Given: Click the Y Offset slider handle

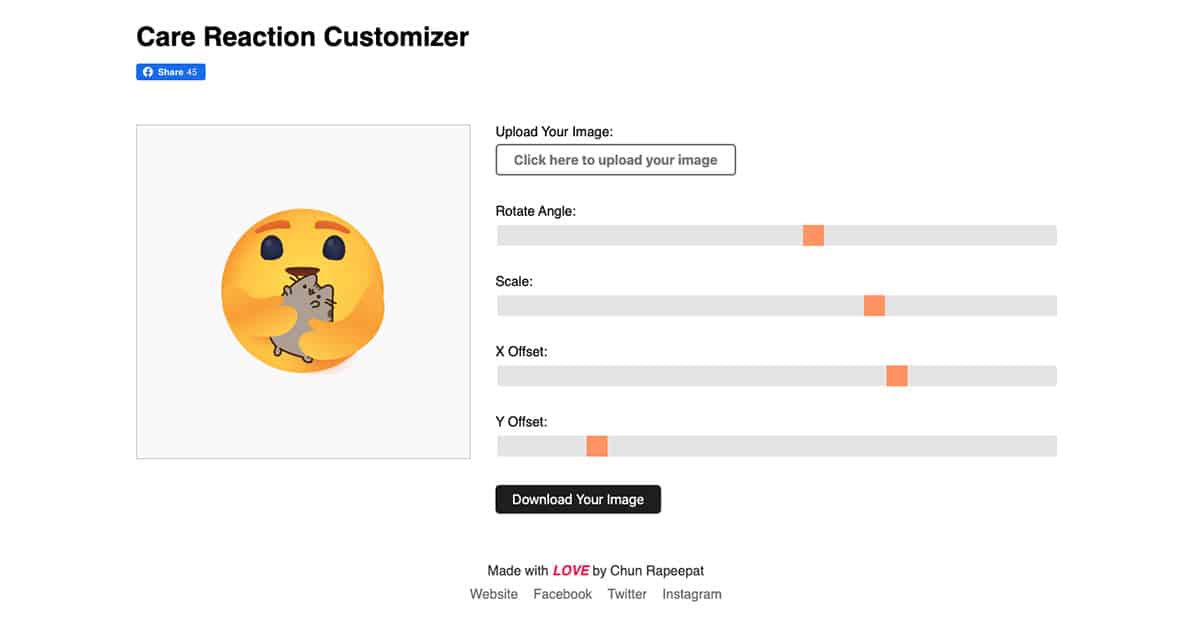Looking at the screenshot, I should pyautogui.click(x=597, y=446).
